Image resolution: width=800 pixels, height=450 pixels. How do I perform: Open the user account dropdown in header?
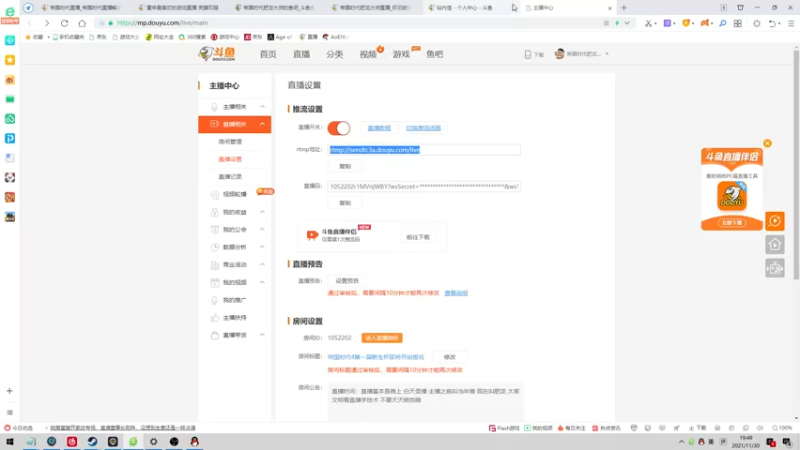tap(582, 54)
